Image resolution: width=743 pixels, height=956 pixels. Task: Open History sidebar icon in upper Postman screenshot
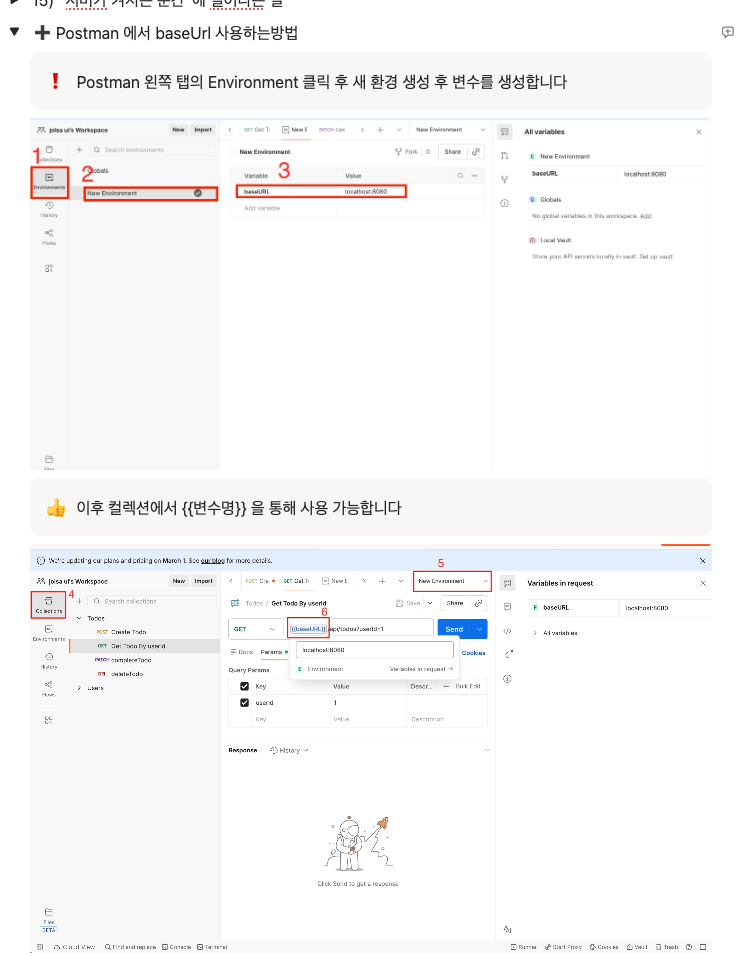click(x=49, y=209)
